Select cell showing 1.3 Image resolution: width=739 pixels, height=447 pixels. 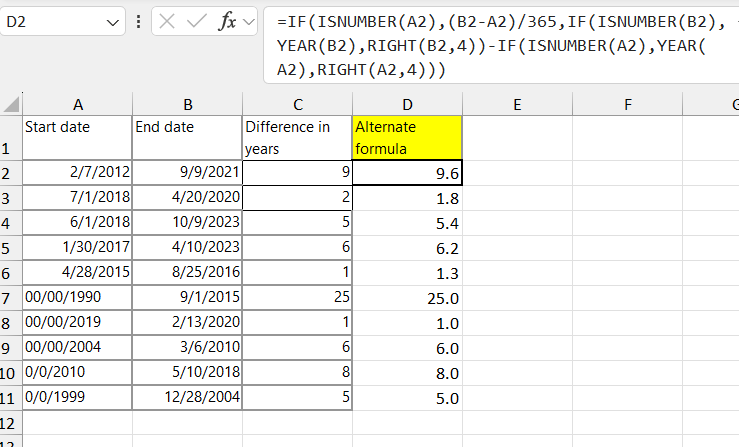[407, 273]
